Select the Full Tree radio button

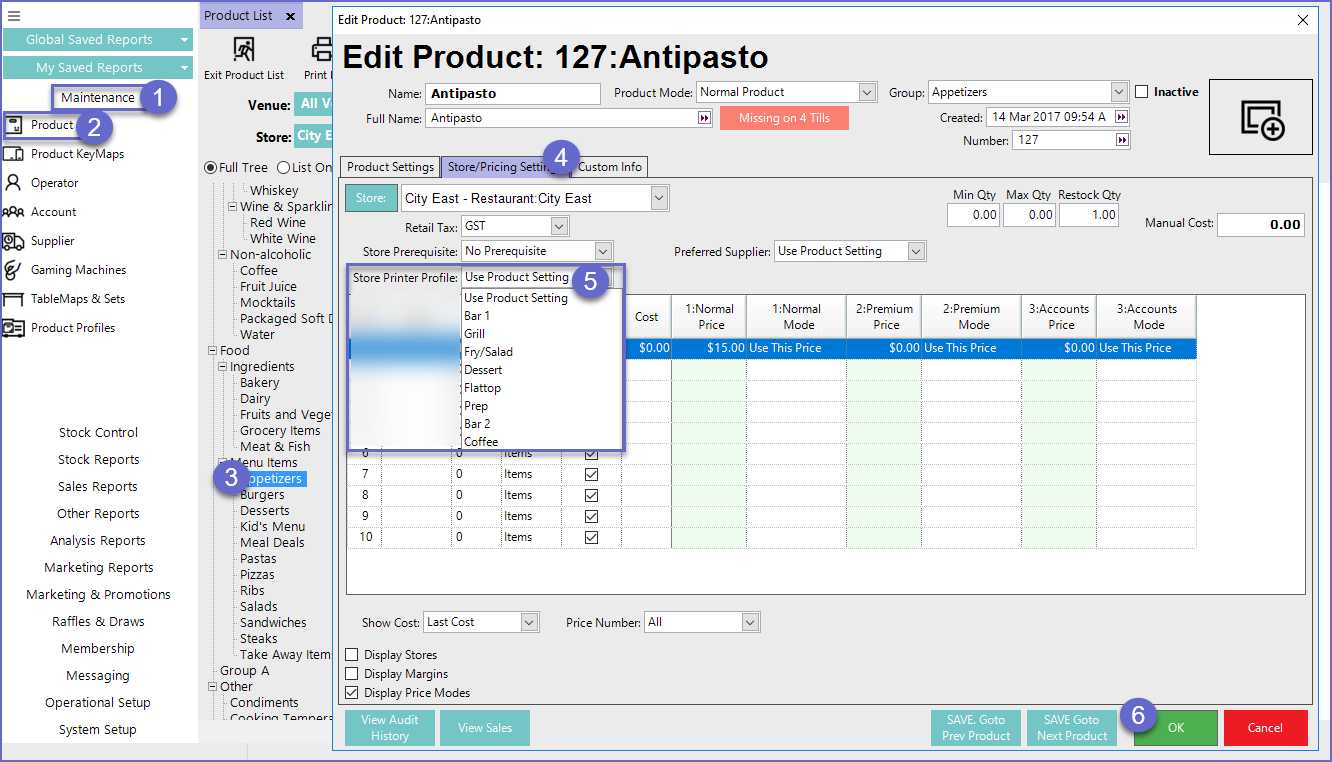210,168
